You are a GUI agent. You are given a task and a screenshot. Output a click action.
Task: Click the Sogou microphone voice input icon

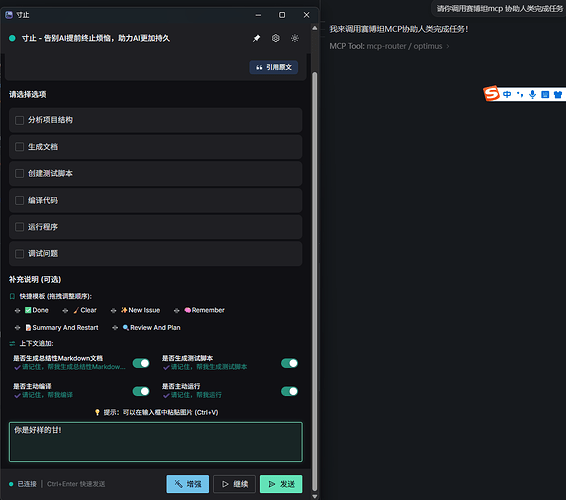pyautogui.click(x=532, y=95)
